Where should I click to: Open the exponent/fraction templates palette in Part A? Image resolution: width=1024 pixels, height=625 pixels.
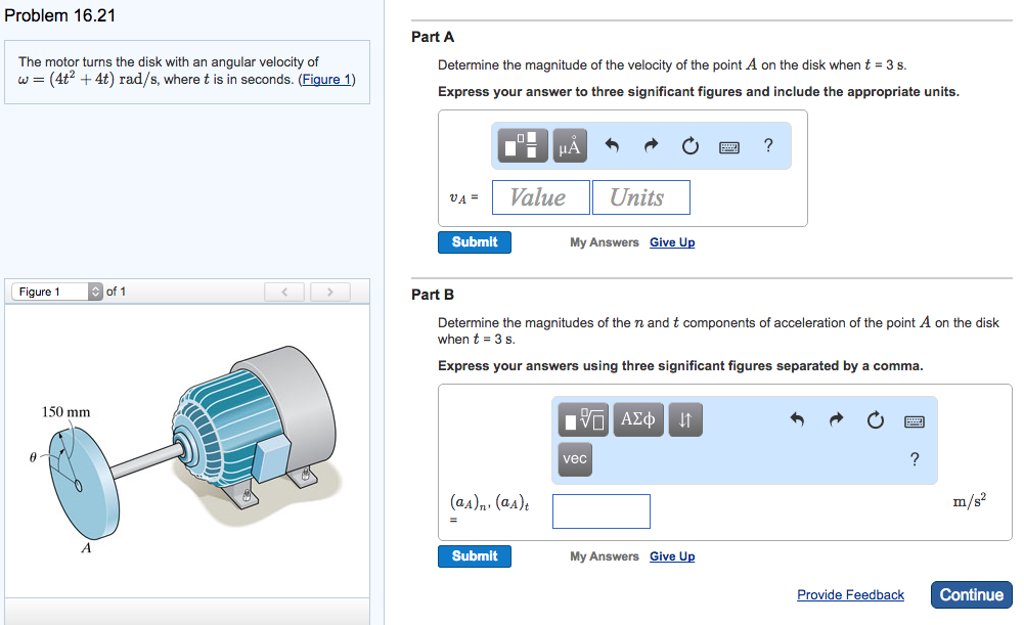point(519,145)
